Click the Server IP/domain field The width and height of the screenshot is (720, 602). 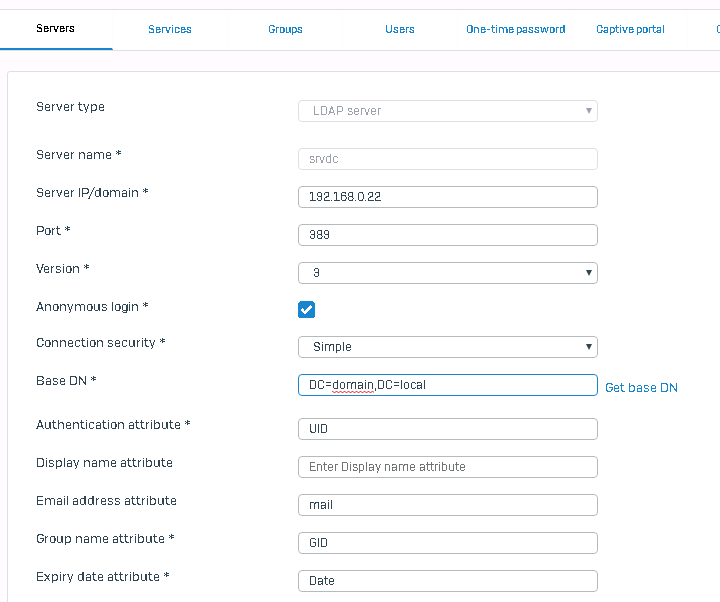(x=447, y=197)
